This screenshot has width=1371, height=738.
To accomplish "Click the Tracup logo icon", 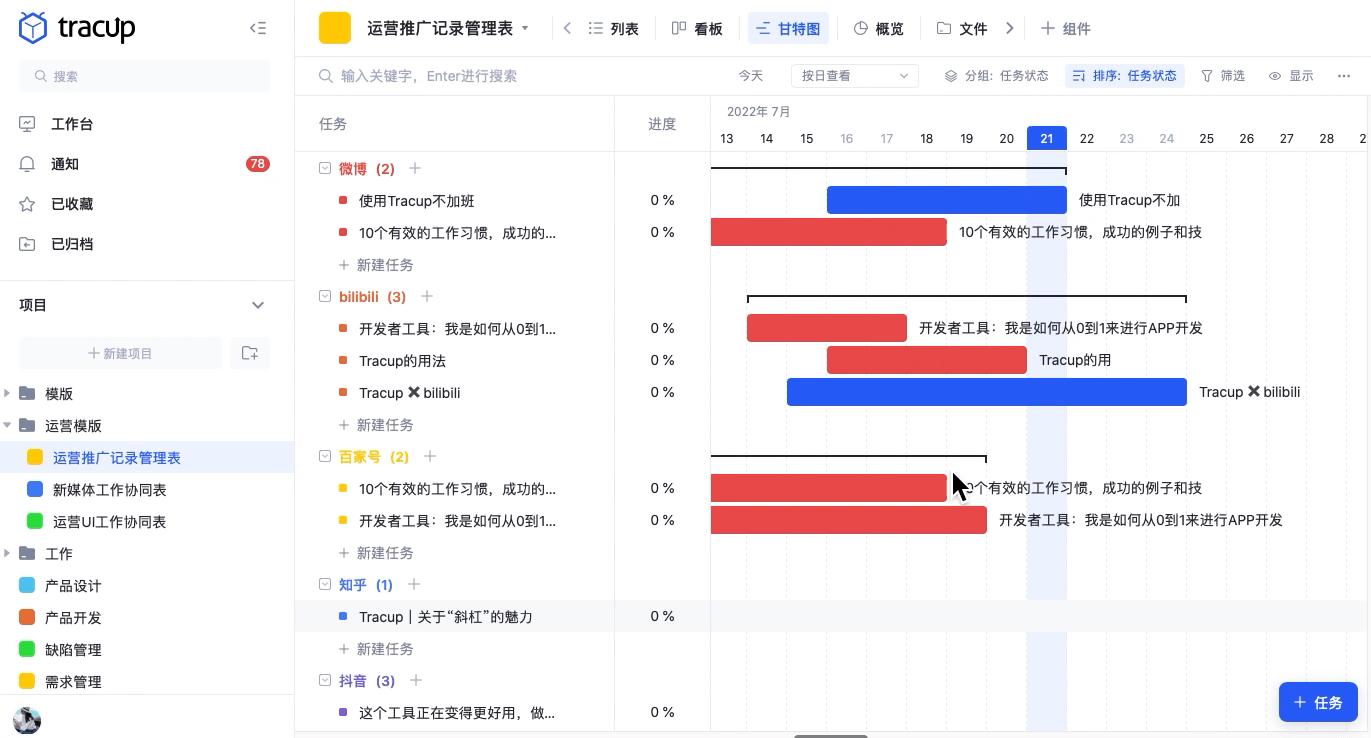I will 34,28.
